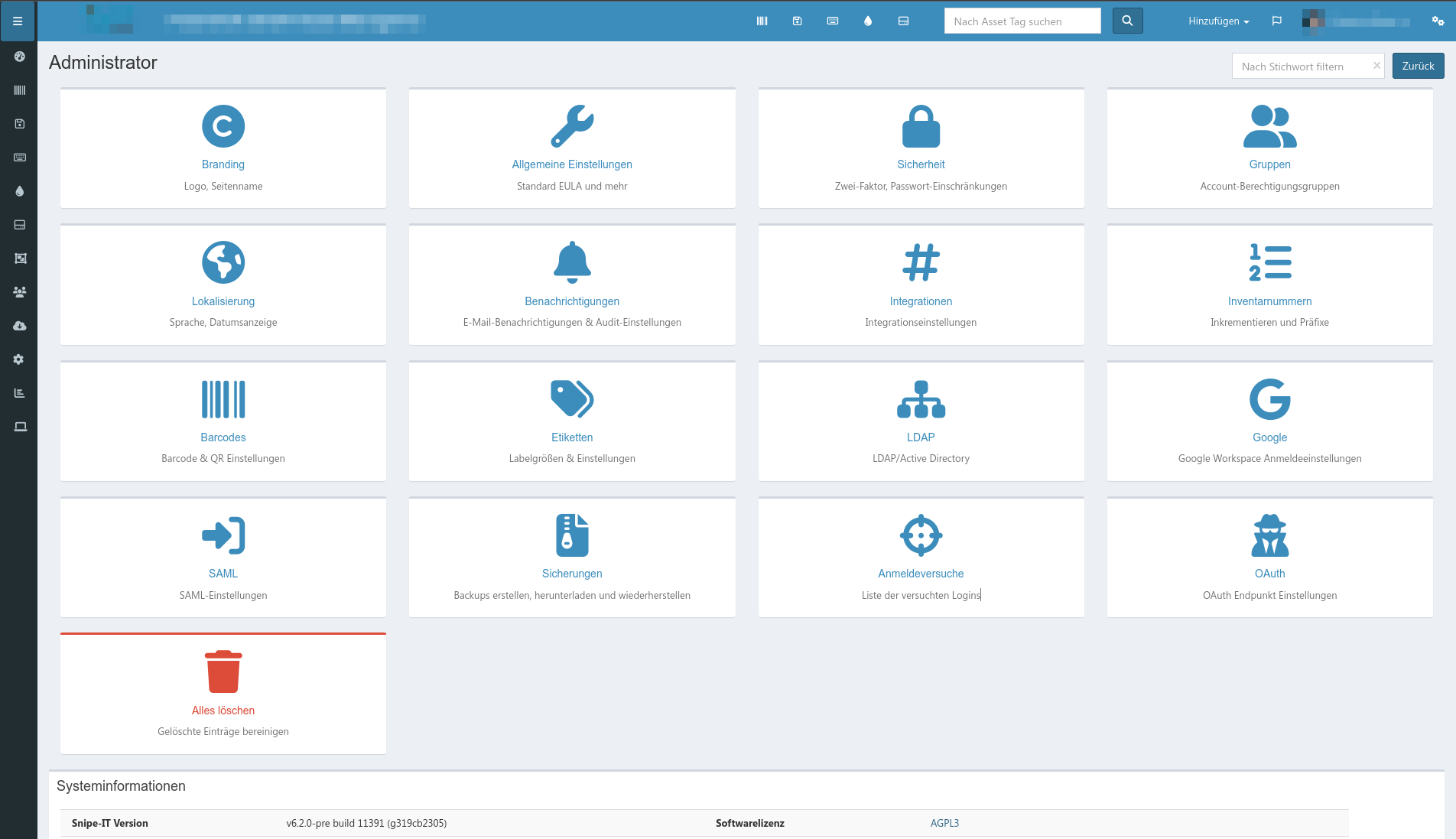Open the Branding settings icon
Image resolution: width=1456 pixels, height=839 pixels.
223,126
